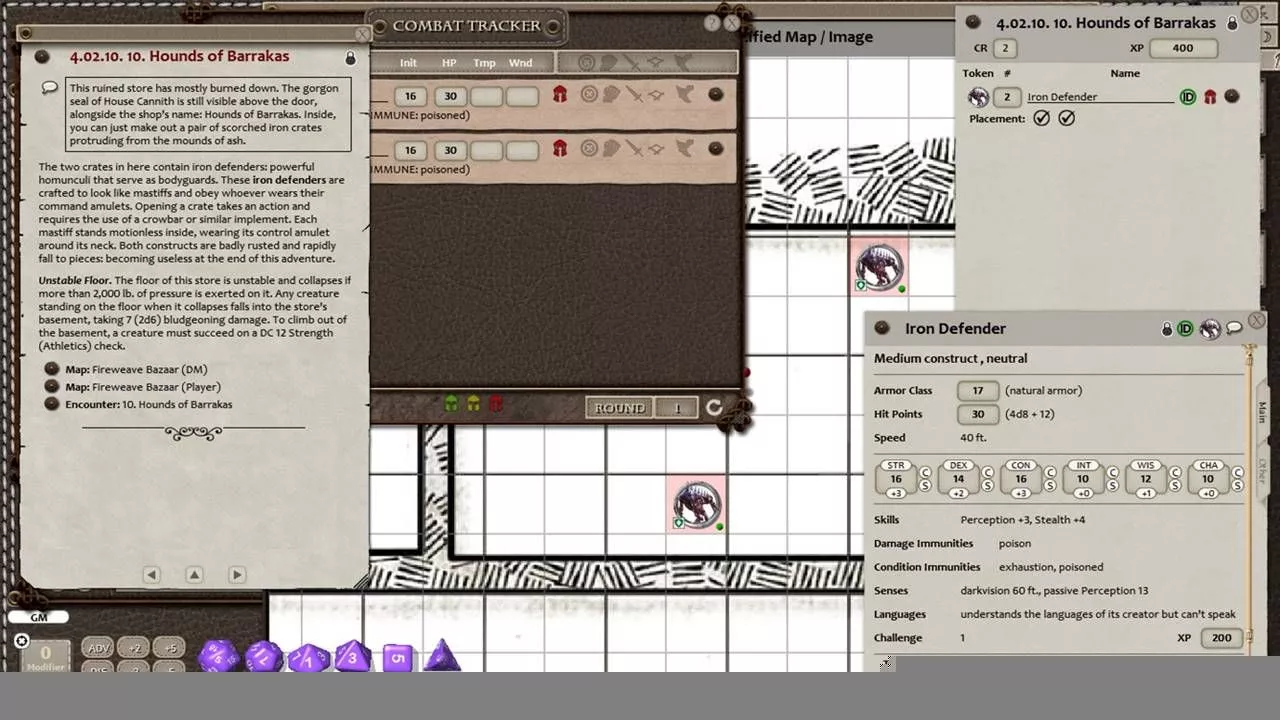Viewport: 1280px width, 720px height.
Task: Toggle second Placement checkmark
Action: tap(1067, 118)
